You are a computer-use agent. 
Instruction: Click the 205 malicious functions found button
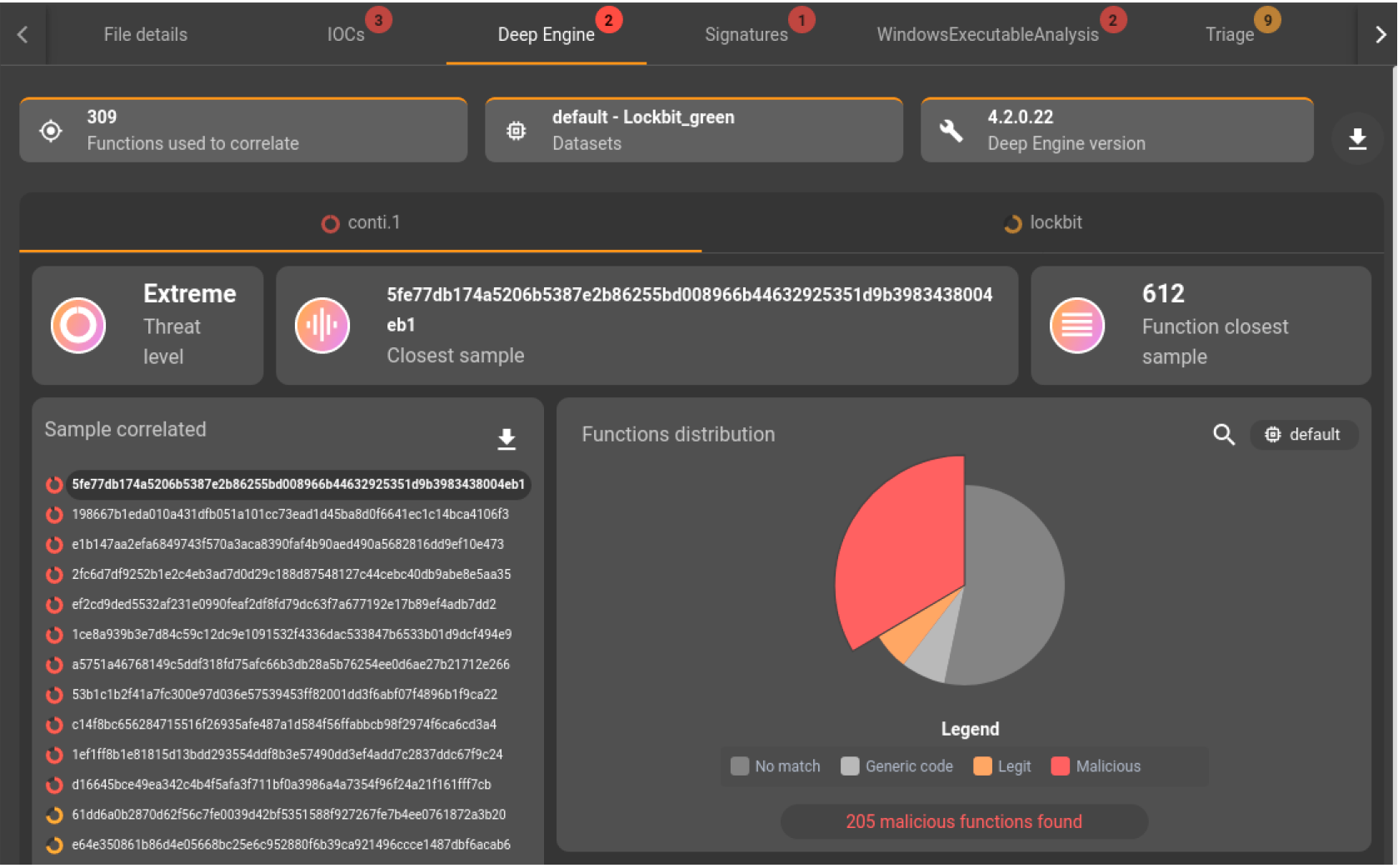964,821
